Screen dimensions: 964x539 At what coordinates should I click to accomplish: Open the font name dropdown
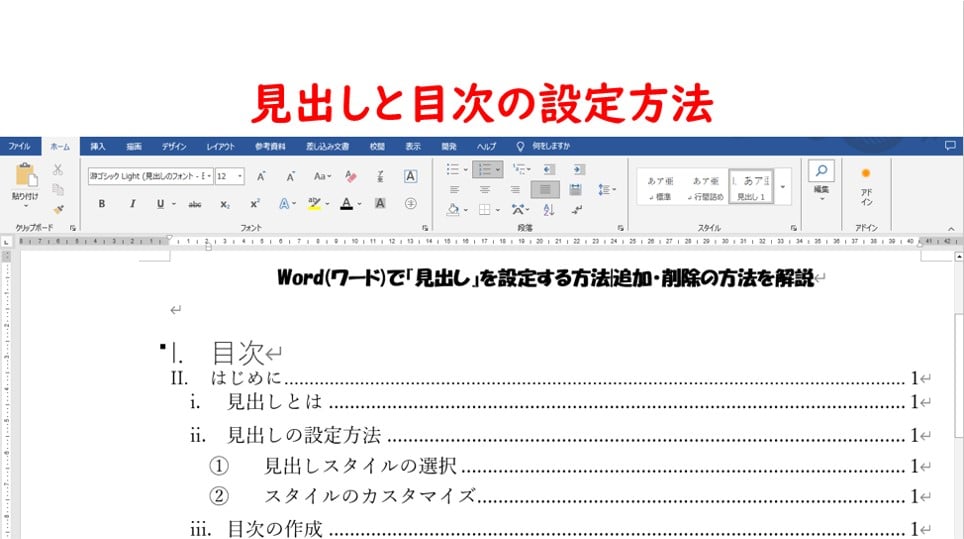pyautogui.click(x=209, y=176)
